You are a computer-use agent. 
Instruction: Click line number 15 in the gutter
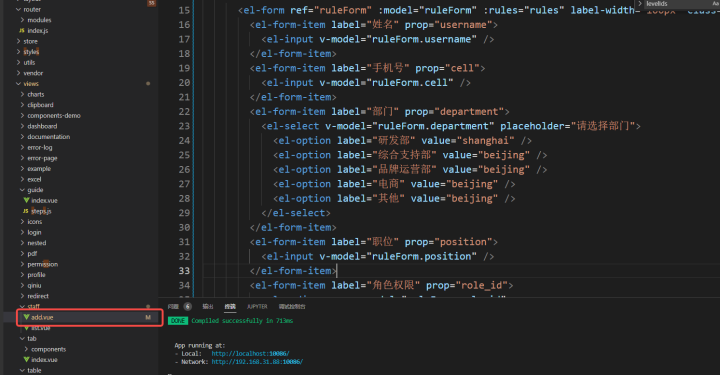coord(184,10)
